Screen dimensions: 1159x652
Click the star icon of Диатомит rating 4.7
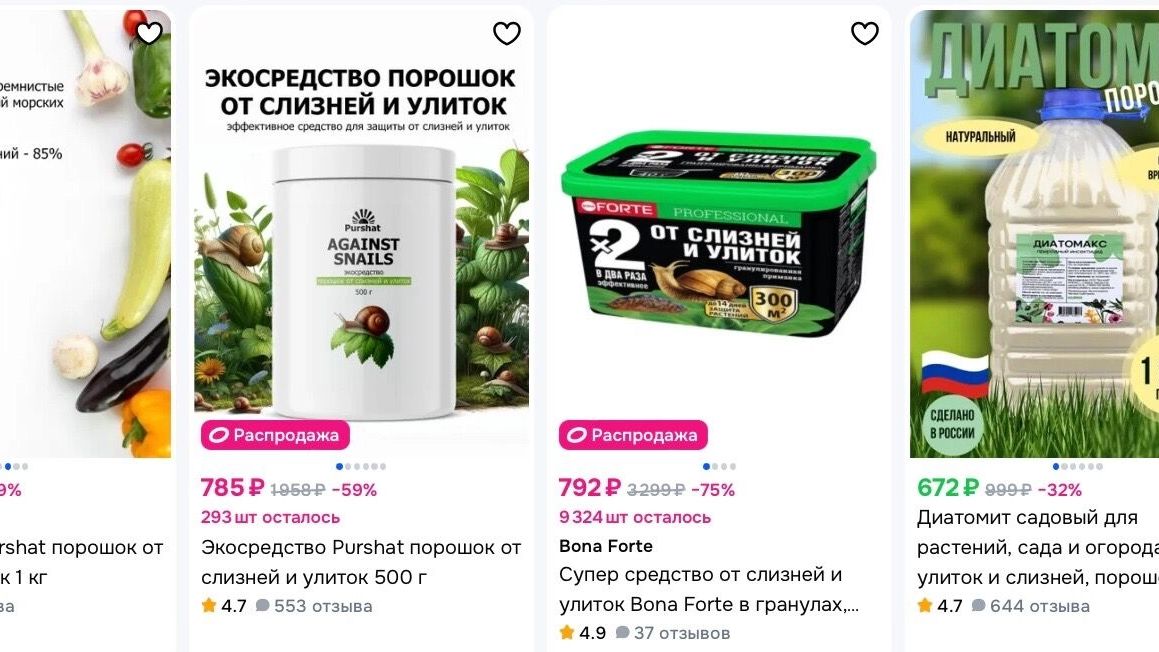point(924,606)
